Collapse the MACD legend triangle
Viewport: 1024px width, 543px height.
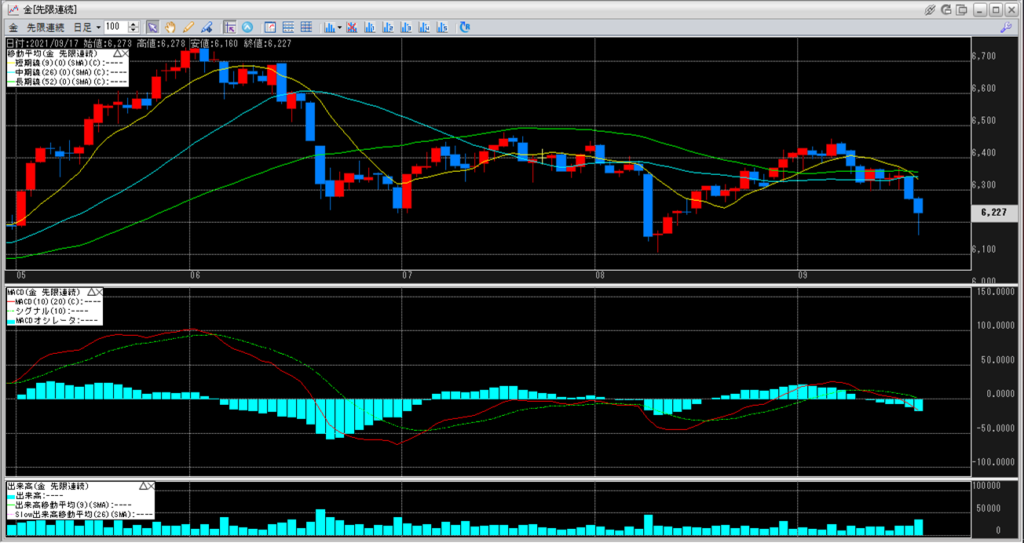tap(91, 292)
